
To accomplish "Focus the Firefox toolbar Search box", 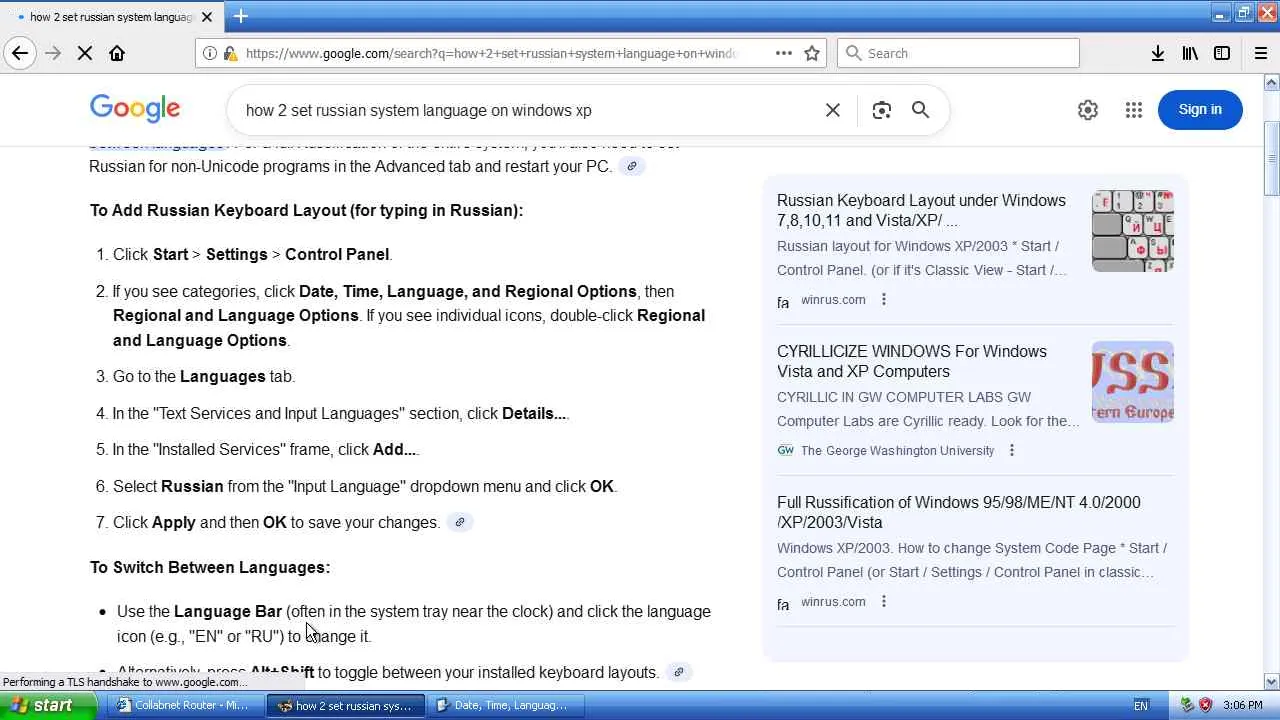I will pos(958,53).
